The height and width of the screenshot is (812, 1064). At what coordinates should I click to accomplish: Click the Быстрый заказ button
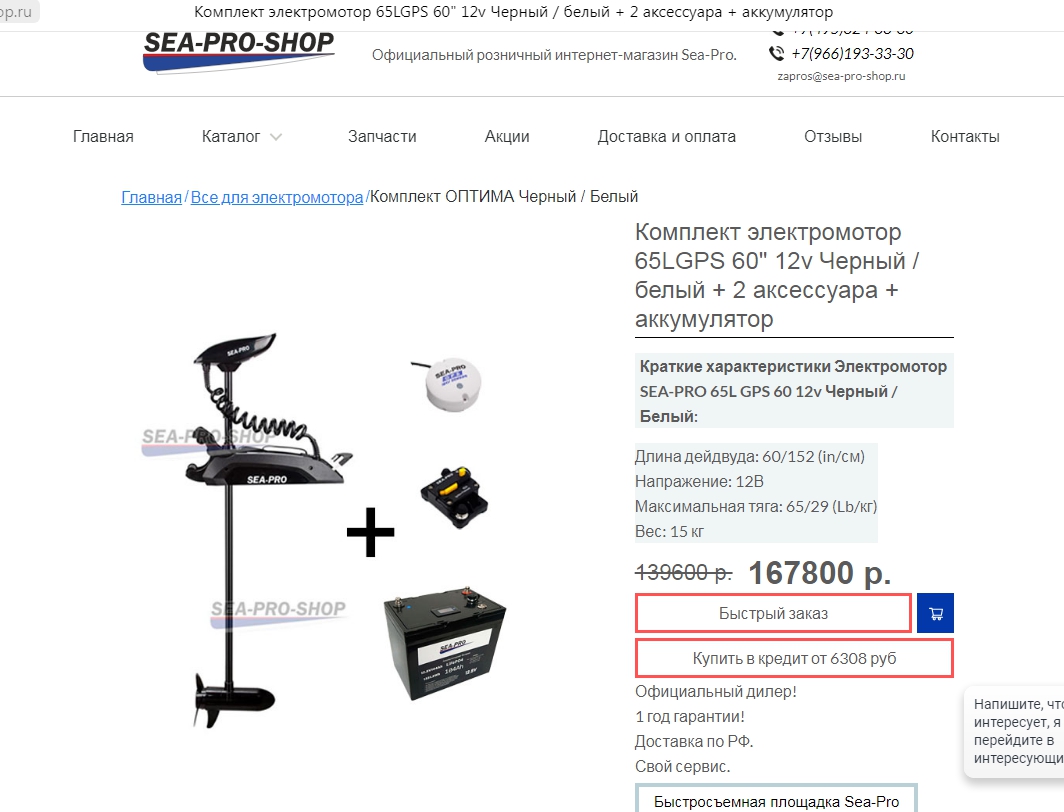[x=773, y=613]
